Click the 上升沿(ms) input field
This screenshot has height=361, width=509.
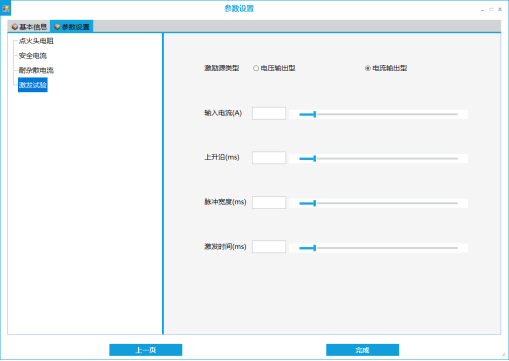(269, 158)
